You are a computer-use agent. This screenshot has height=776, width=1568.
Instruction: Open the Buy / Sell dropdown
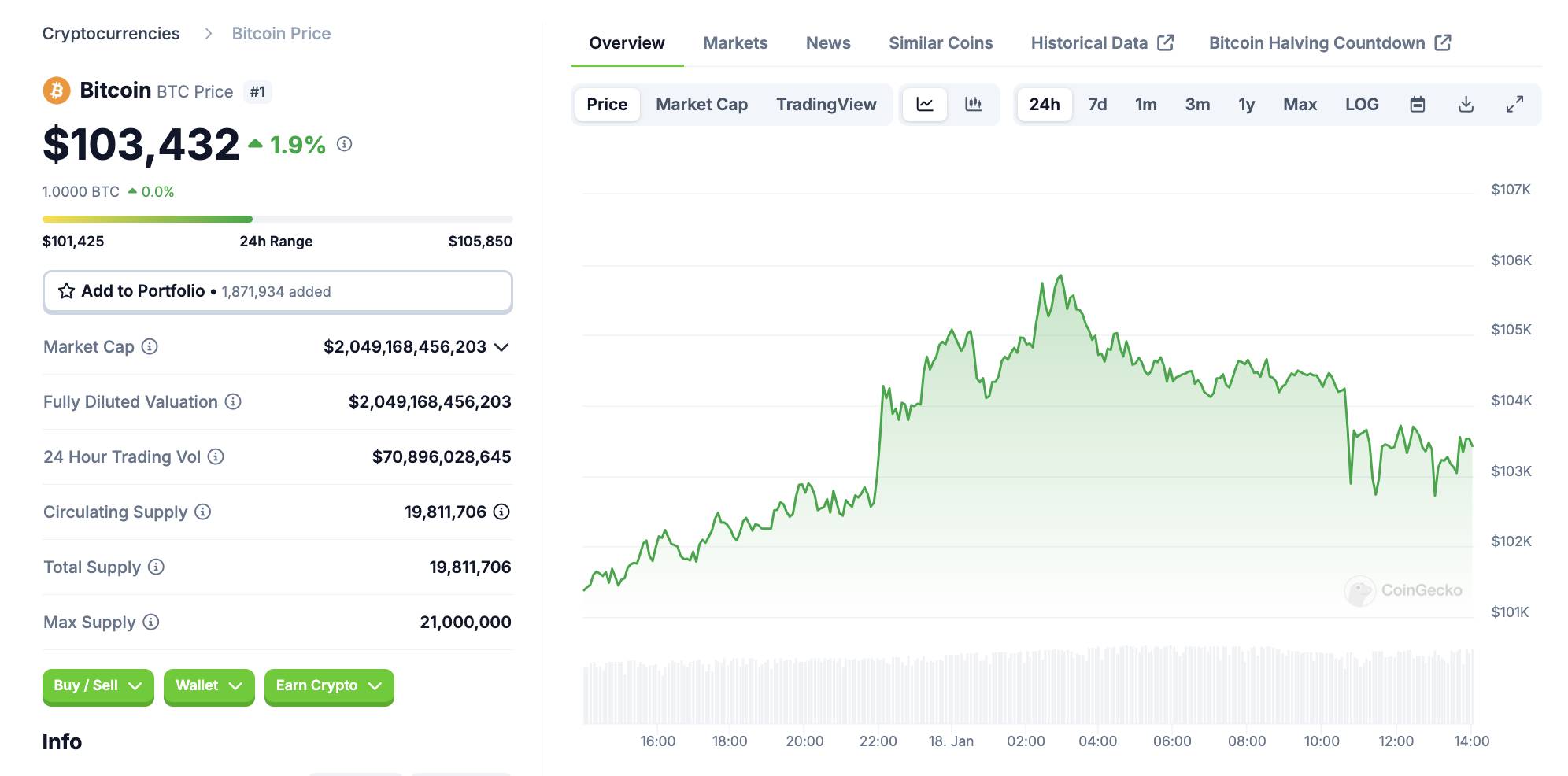[x=98, y=685]
